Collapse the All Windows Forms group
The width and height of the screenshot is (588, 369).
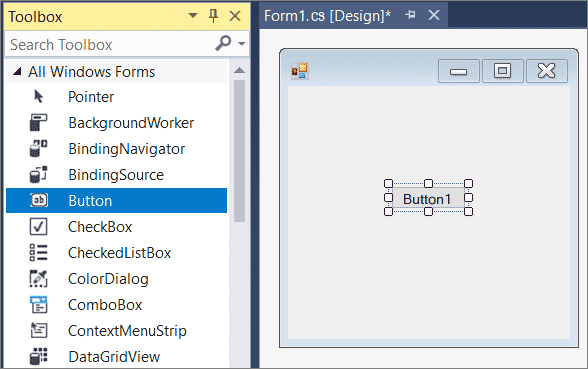[17, 71]
